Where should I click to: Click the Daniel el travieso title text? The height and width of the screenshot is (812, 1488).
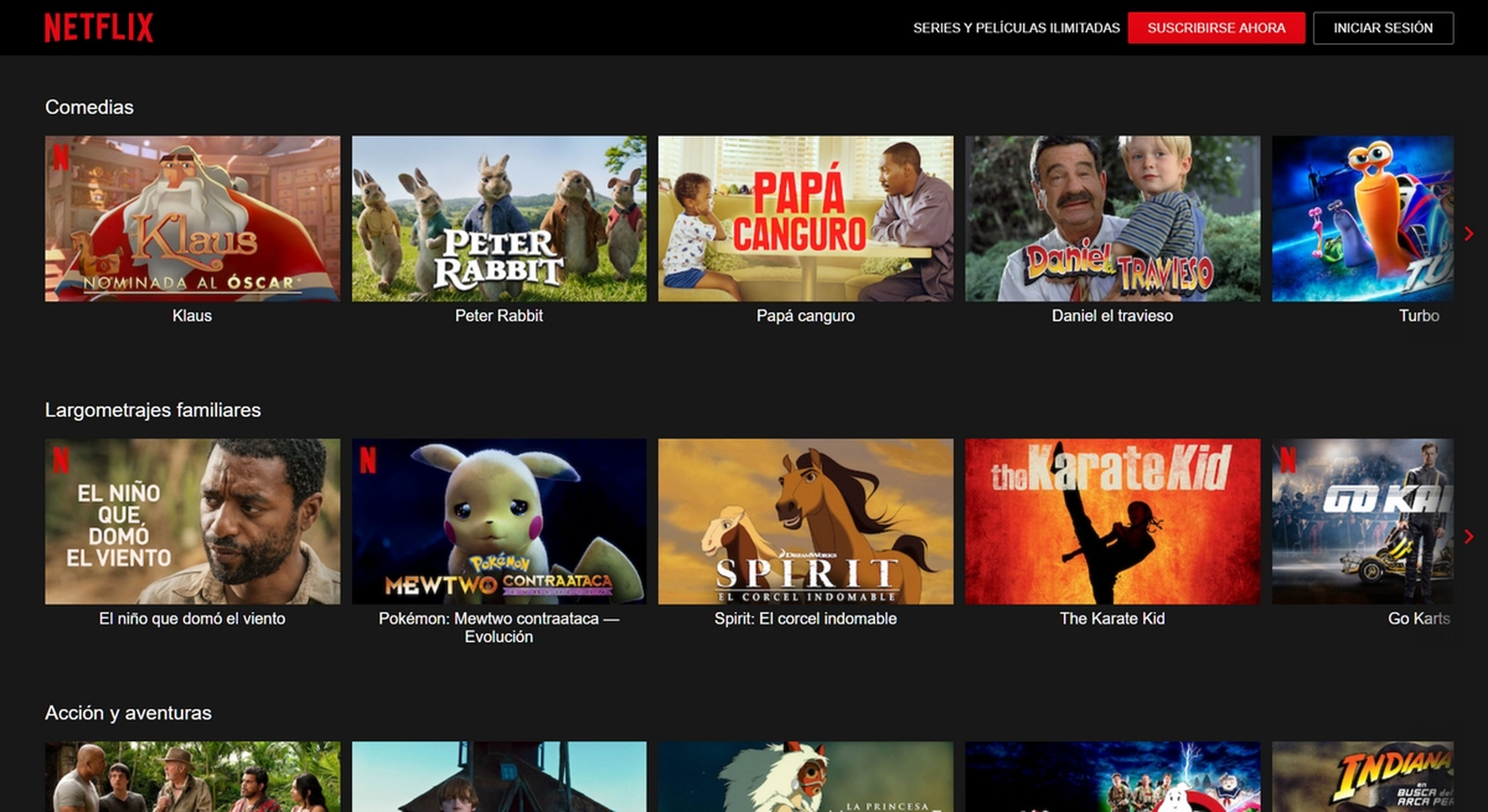[x=1112, y=315]
